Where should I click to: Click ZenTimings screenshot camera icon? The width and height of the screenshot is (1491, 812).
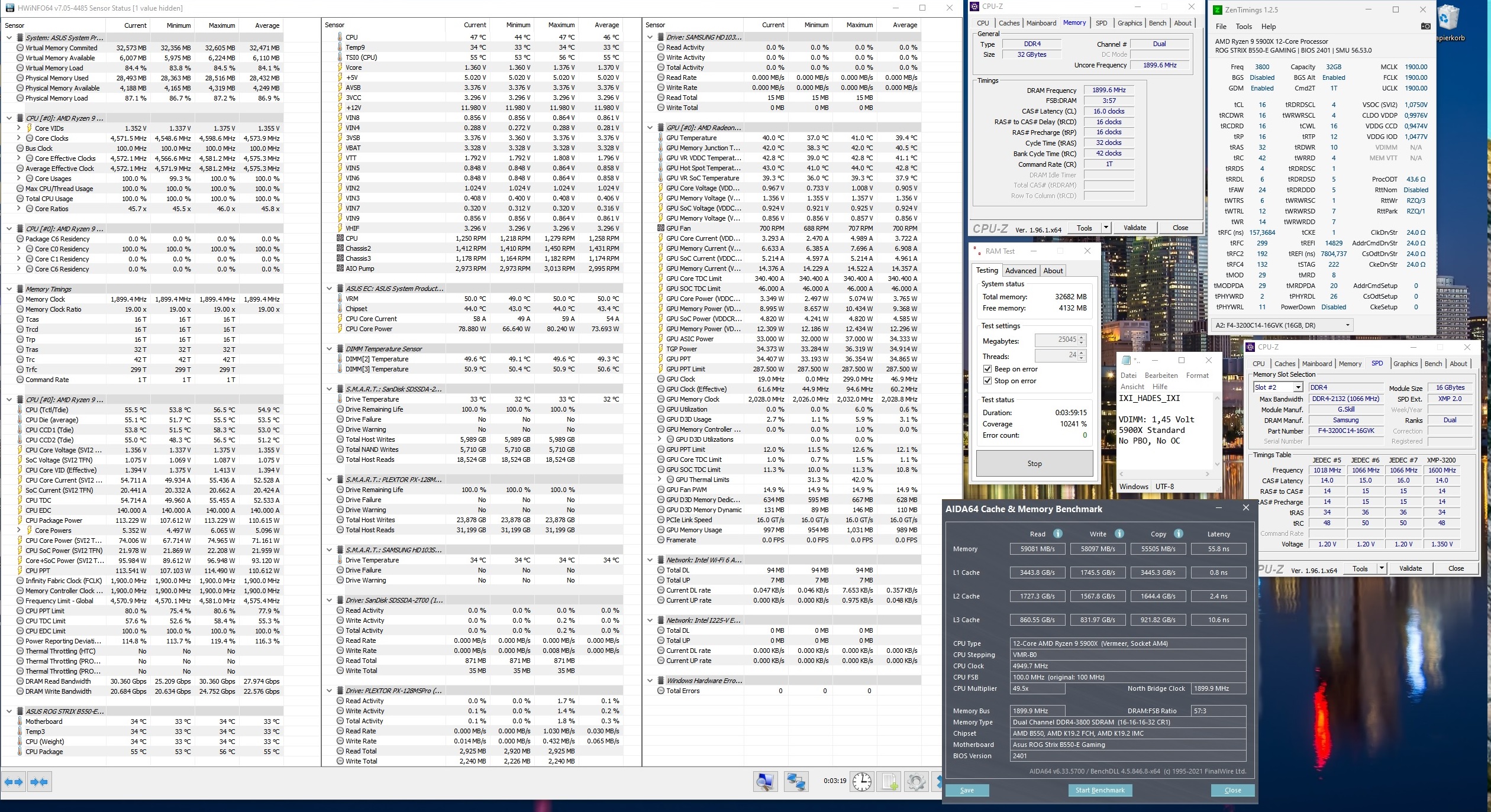1426,26
